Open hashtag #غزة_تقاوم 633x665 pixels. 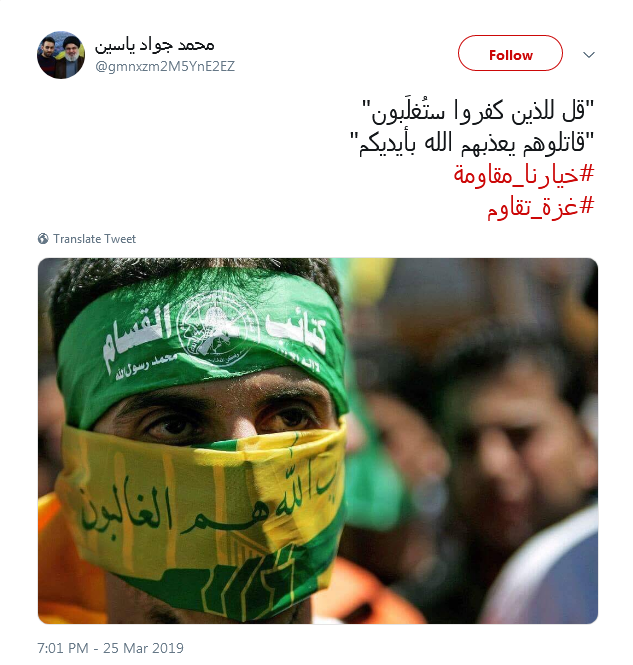click(x=541, y=208)
